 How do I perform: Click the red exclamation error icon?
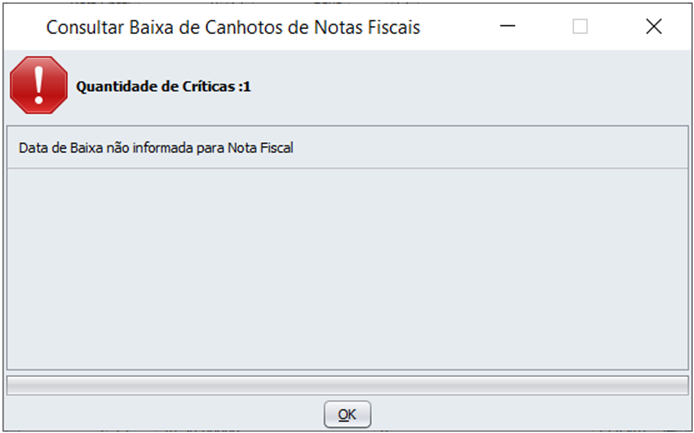point(38,86)
